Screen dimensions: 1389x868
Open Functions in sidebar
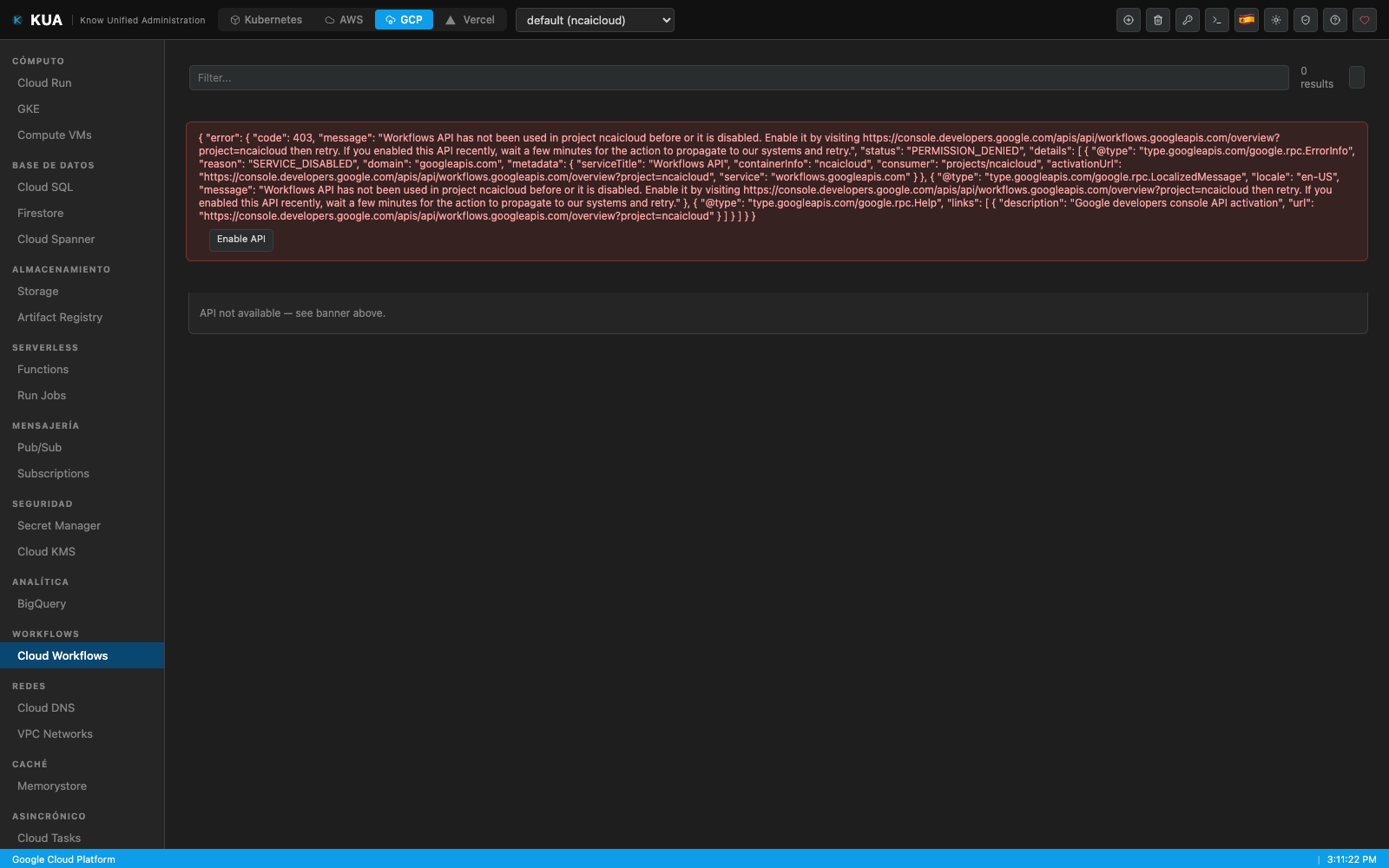82,370
